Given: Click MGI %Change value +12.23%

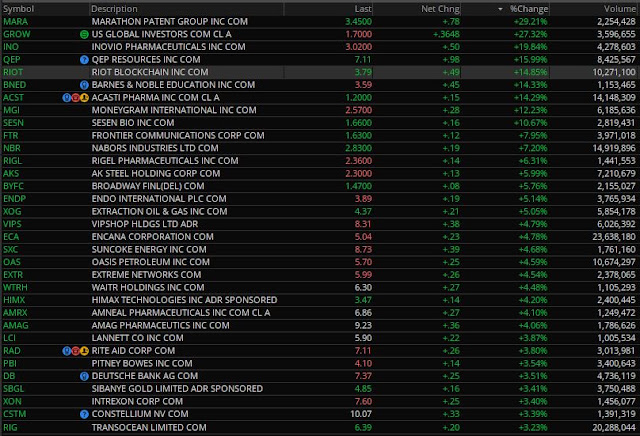Looking at the screenshot, I should point(531,110).
